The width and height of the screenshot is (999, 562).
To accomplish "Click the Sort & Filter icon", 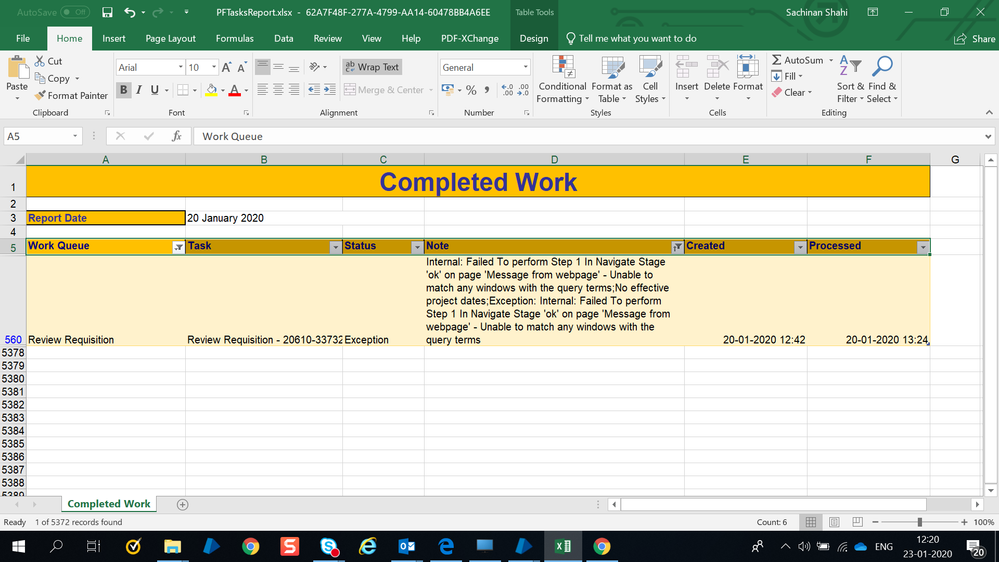I will [847, 80].
